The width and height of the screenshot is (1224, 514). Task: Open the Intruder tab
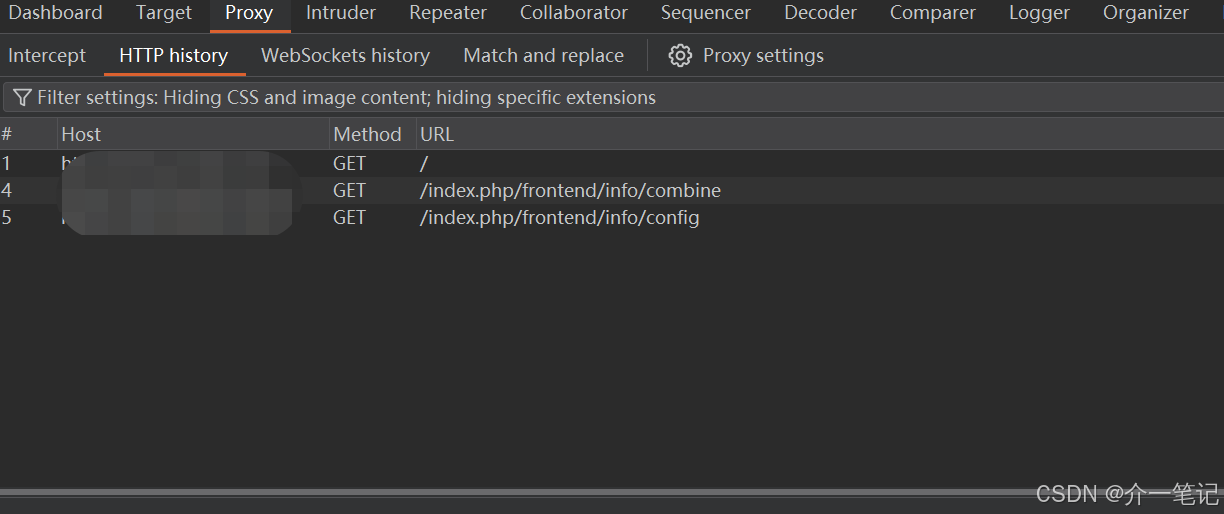[x=341, y=13]
